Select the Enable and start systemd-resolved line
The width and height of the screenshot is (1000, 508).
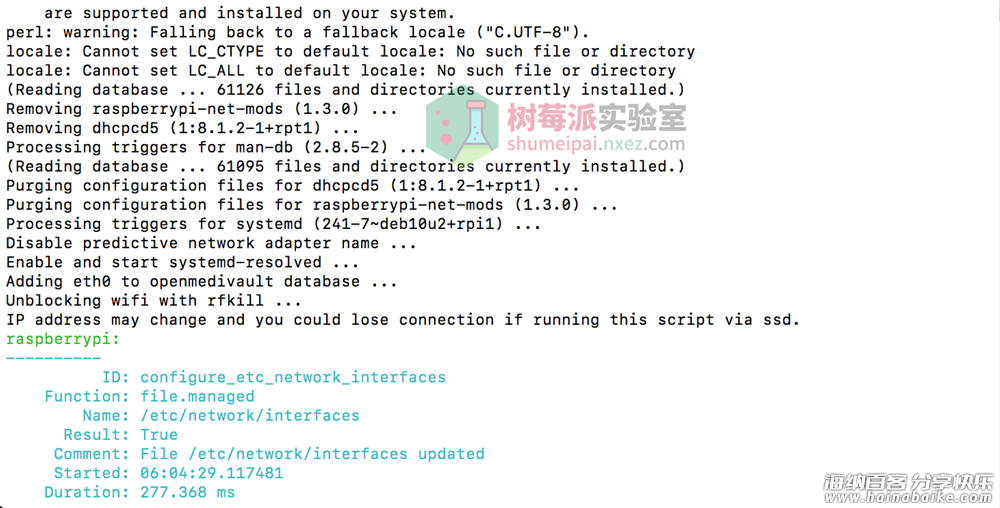click(182, 262)
